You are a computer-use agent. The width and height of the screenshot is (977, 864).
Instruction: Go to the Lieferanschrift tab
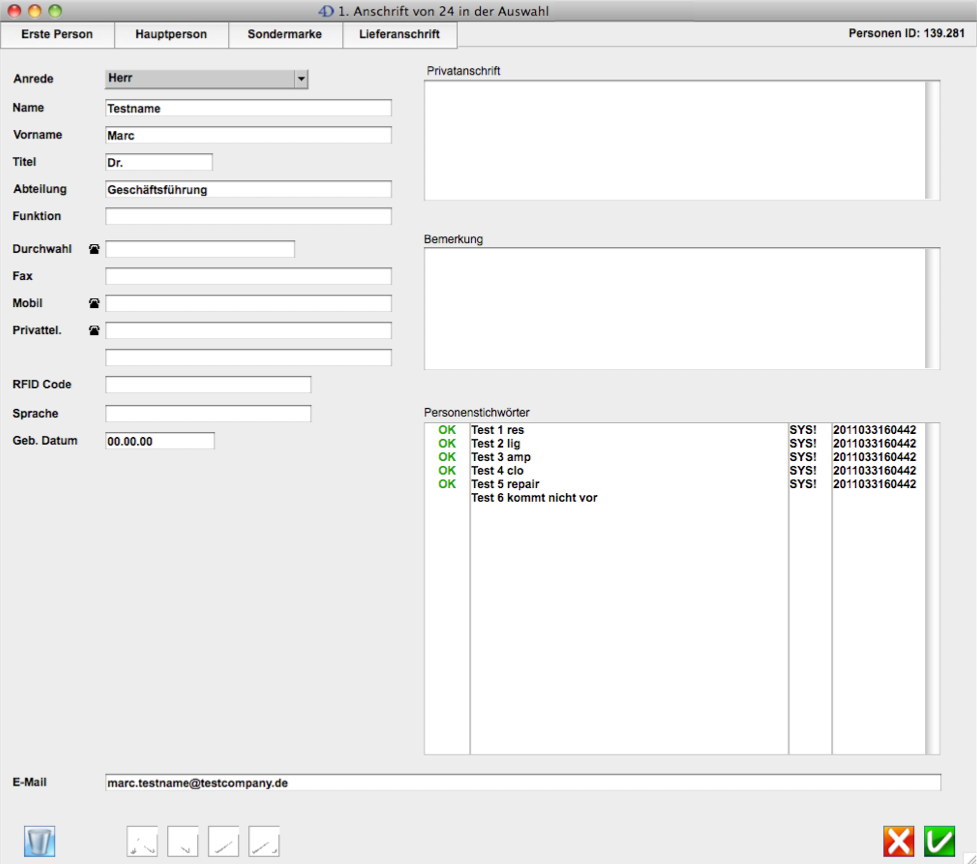point(399,34)
